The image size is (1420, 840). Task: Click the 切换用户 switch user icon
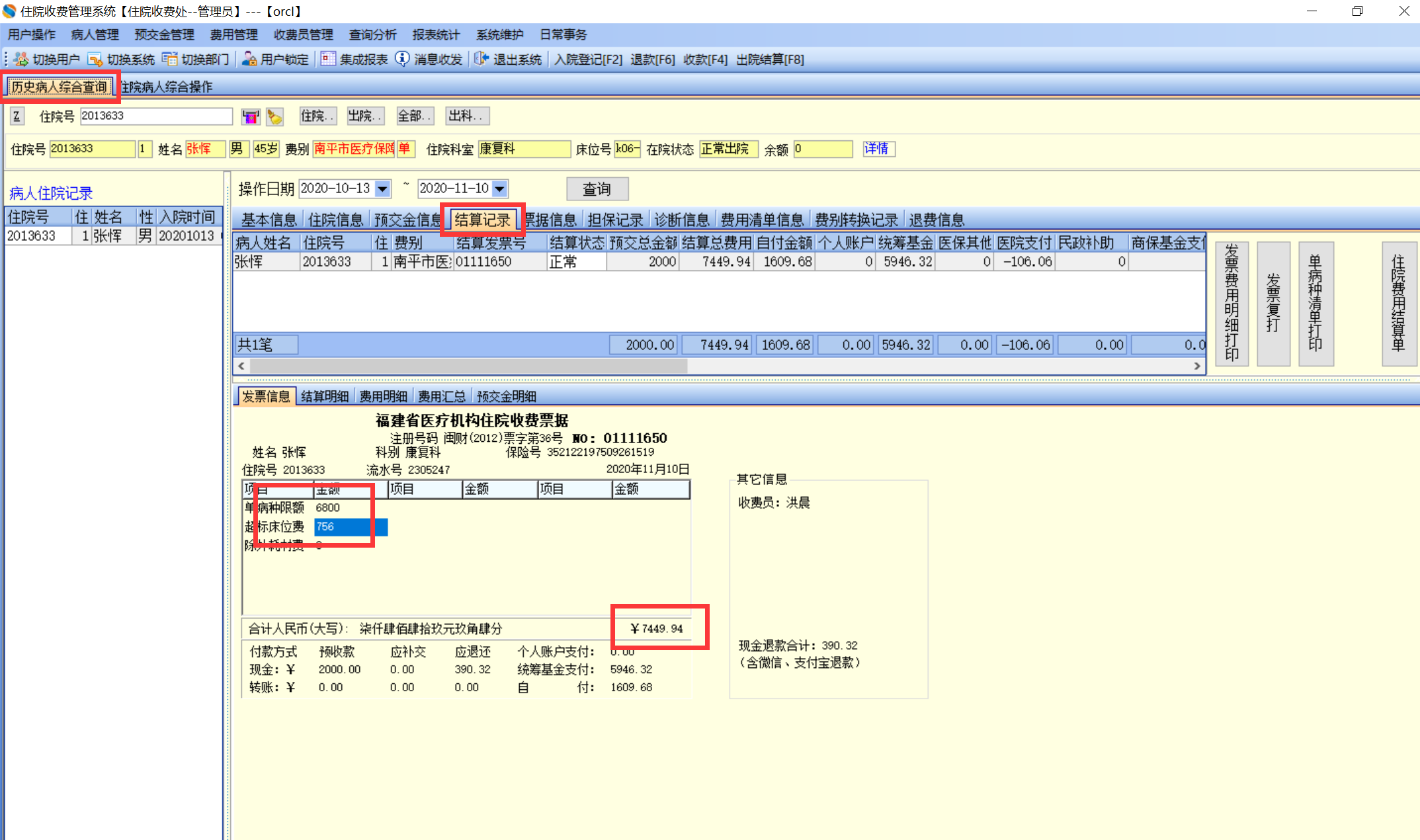coord(21,60)
